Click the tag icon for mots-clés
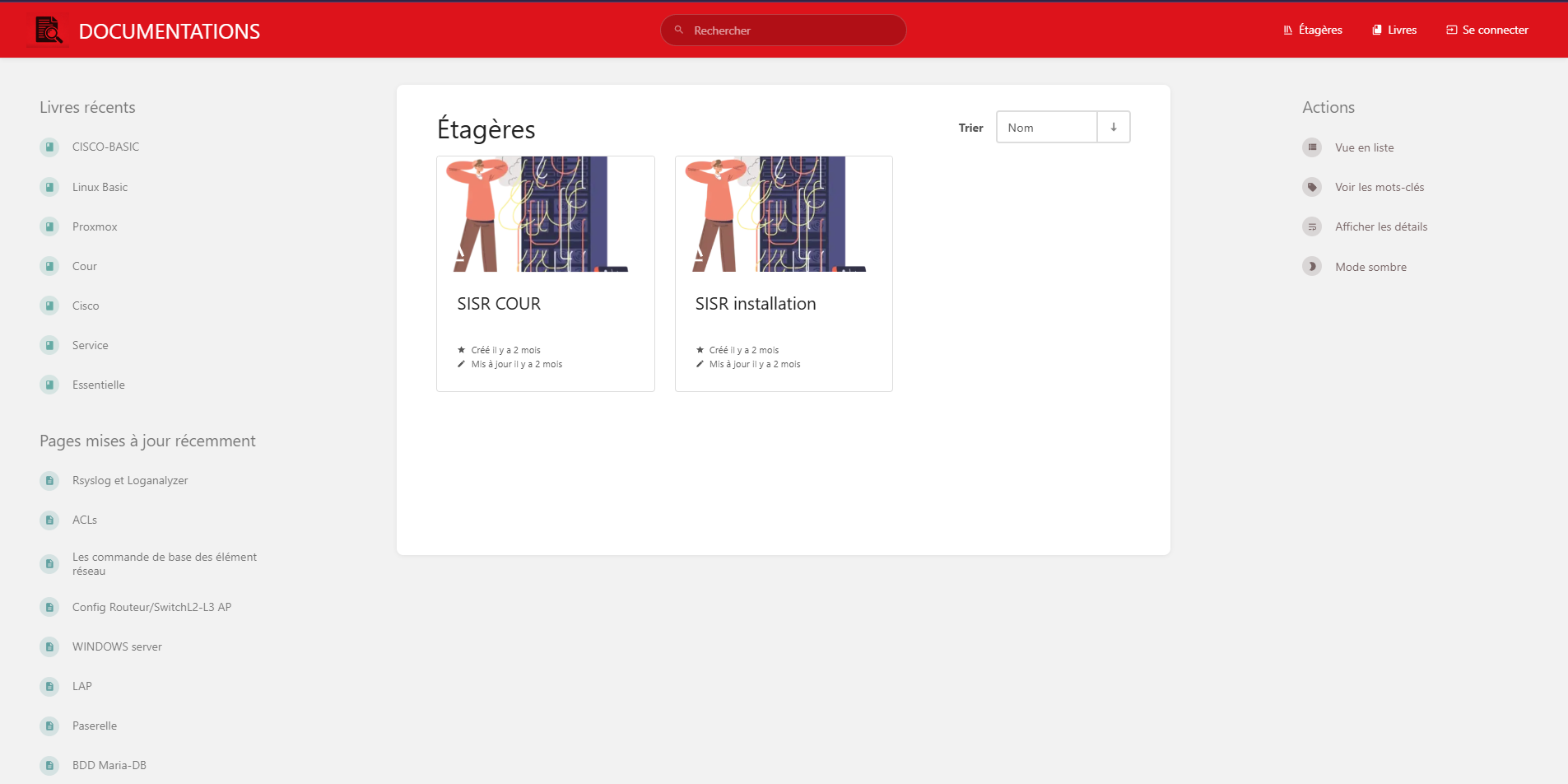Viewport: 1568px width, 784px height. 1312,187
